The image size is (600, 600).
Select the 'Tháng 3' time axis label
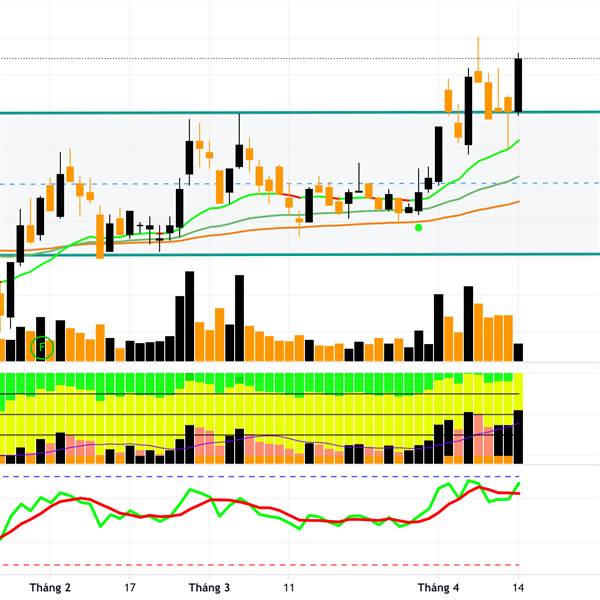click(209, 587)
